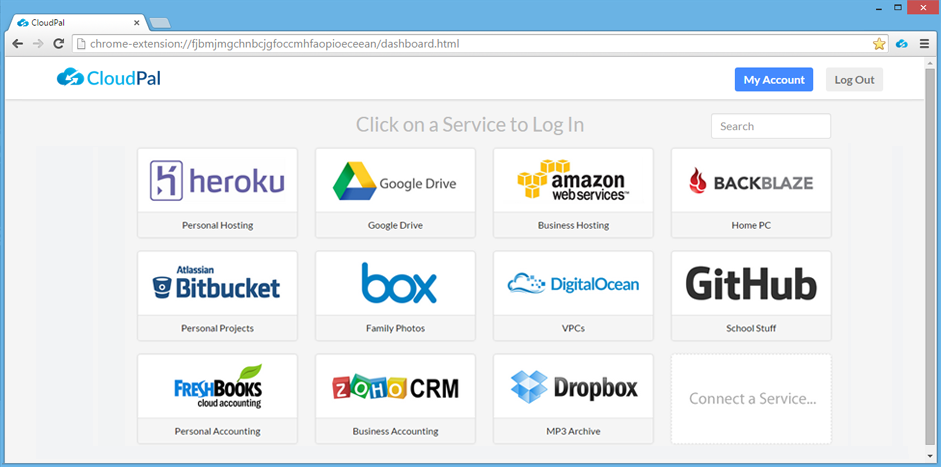Open a new browser tab
Viewport: 941px width, 467px height.
click(x=160, y=23)
